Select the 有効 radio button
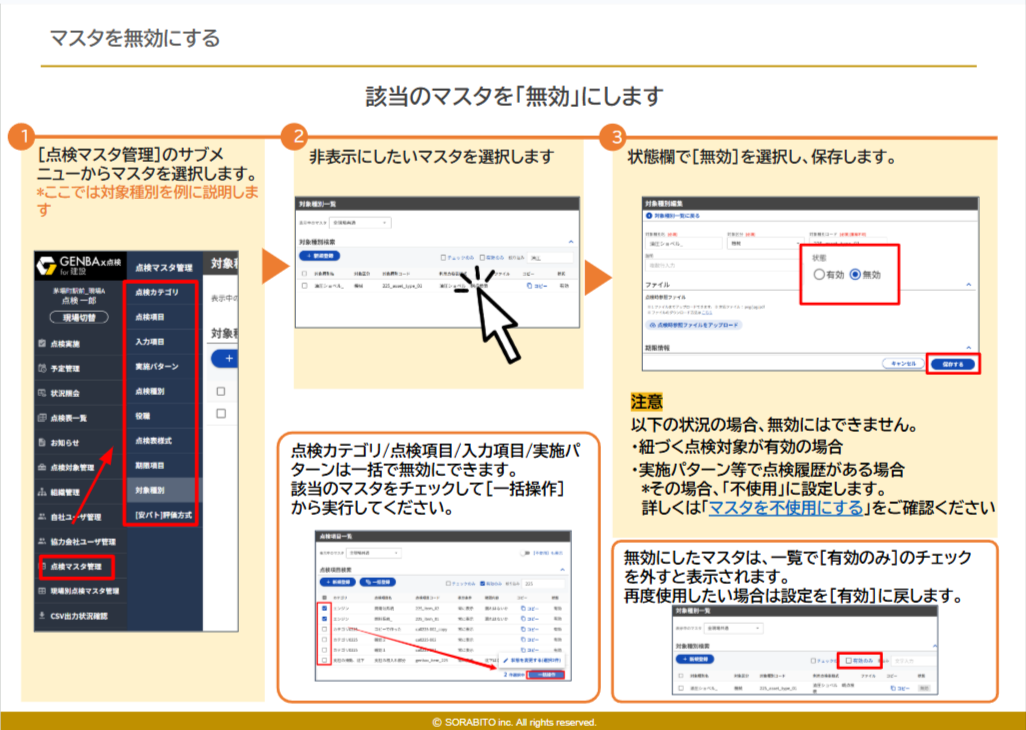The height and width of the screenshot is (730, 1026). click(x=819, y=274)
